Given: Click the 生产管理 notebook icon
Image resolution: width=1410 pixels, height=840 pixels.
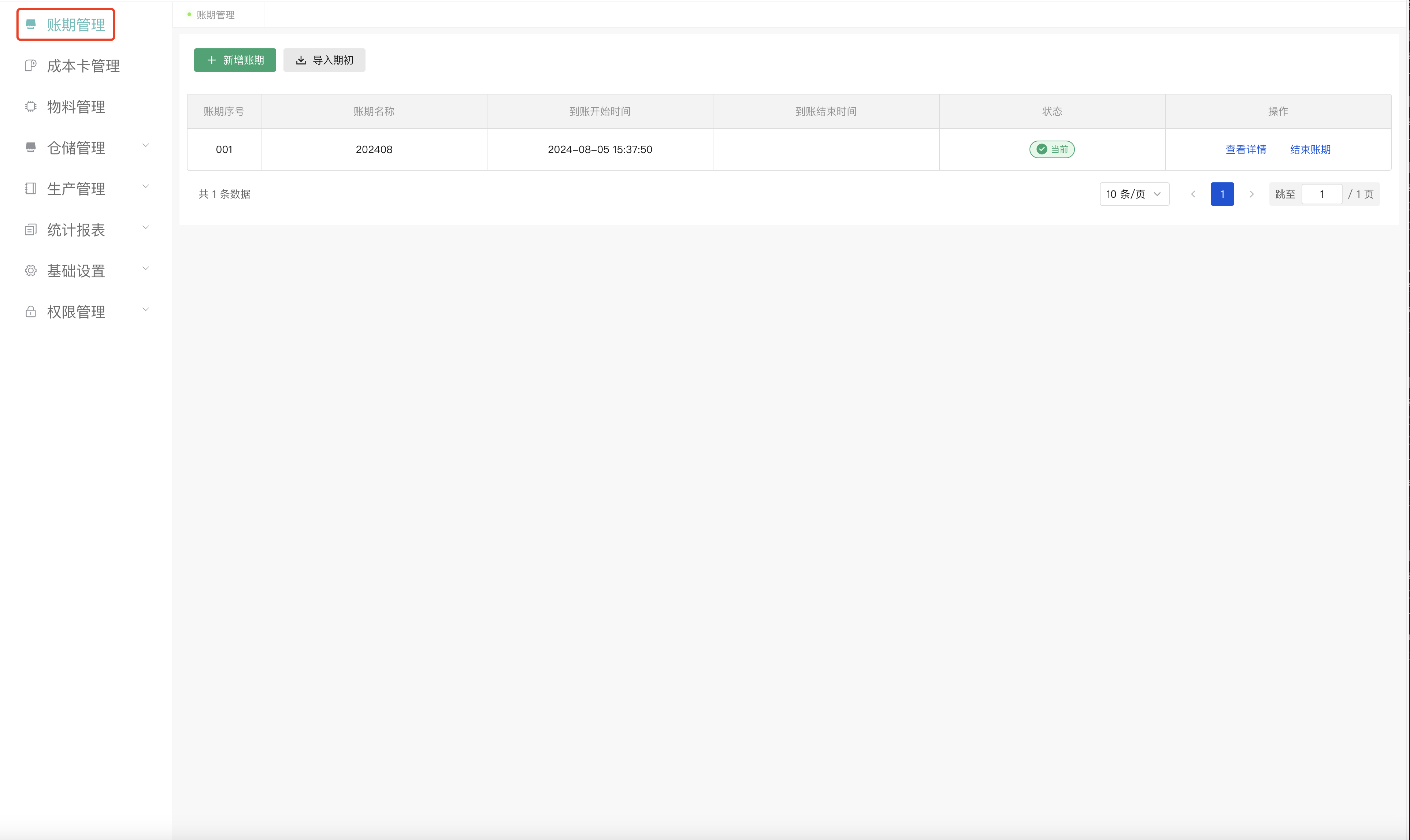Looking at the screenshot, I should (30, 189).
